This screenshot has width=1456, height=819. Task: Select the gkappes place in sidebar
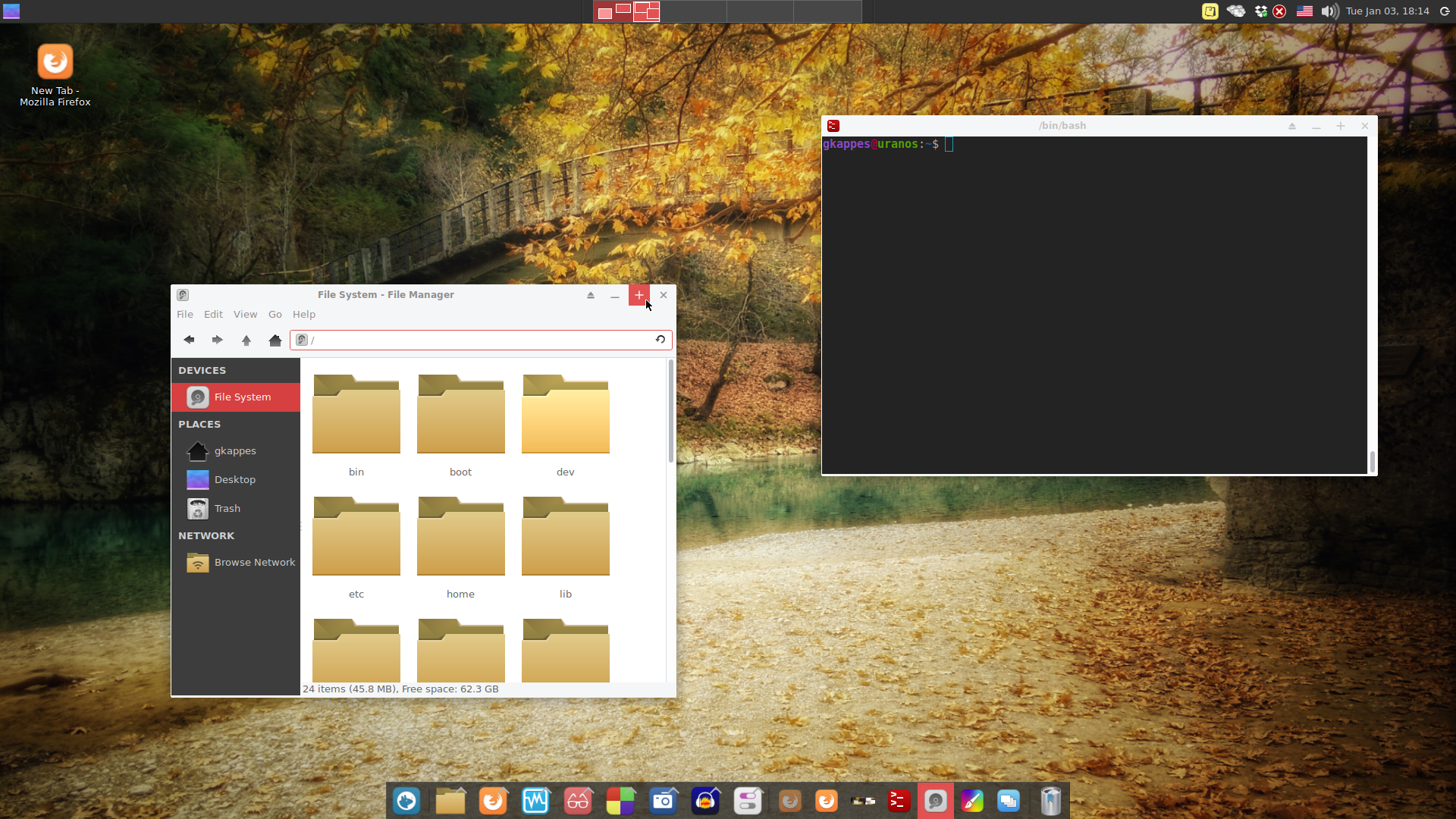pyautogui.click(x=235, y=451)
